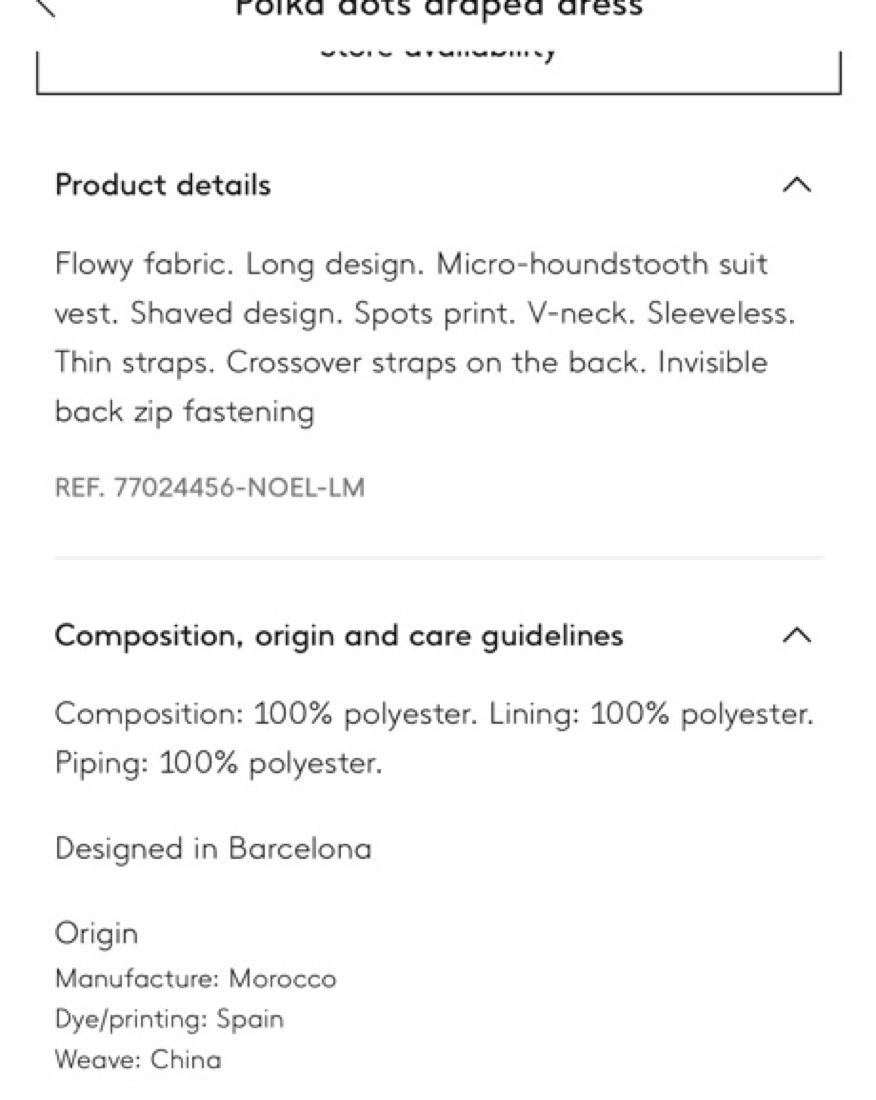Tap the Invisible back zip fastening text
This screenshot has width=876, height=1100.
(411, 387)
